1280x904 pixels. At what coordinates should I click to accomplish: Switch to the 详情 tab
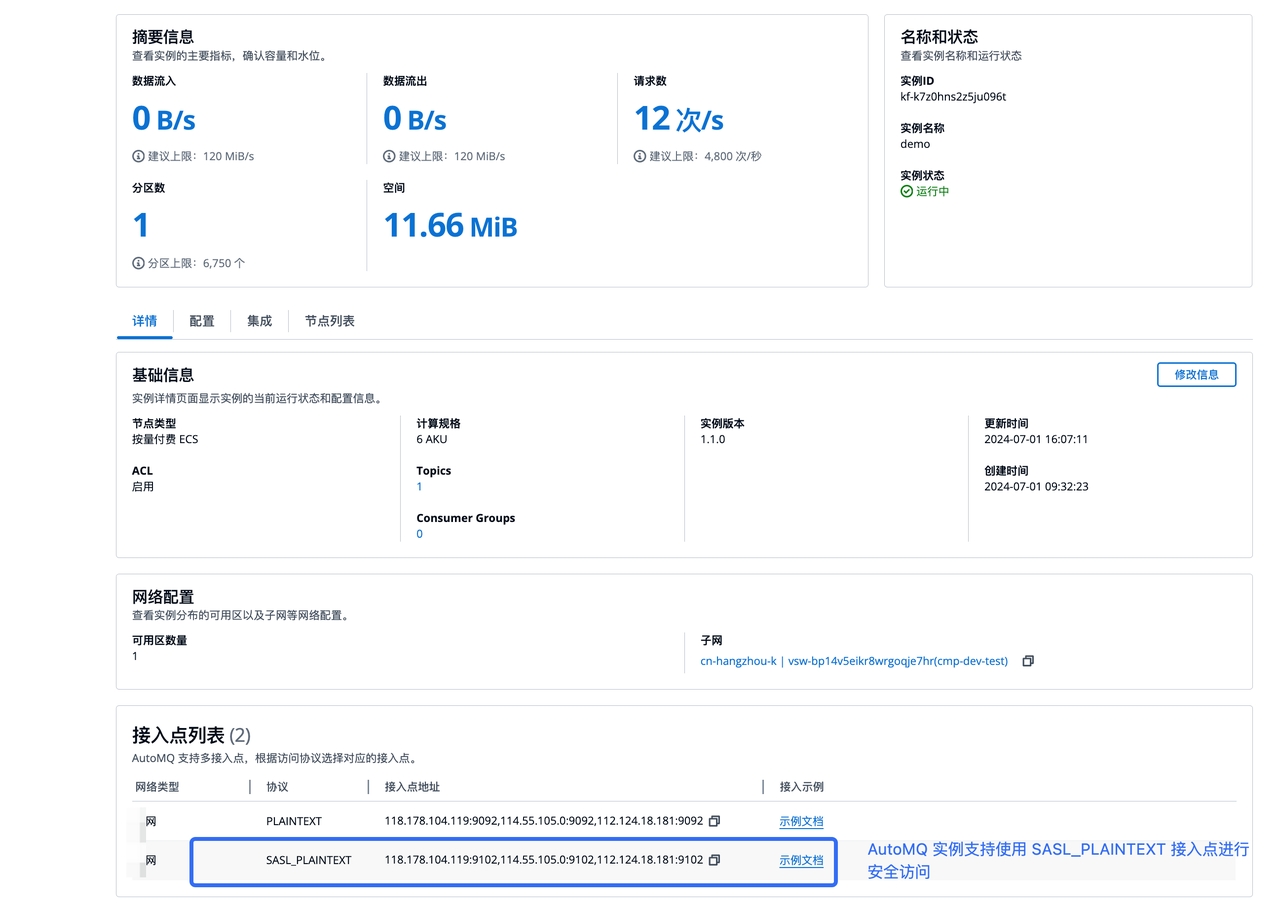pyautogui.click(x=145, y=321)
